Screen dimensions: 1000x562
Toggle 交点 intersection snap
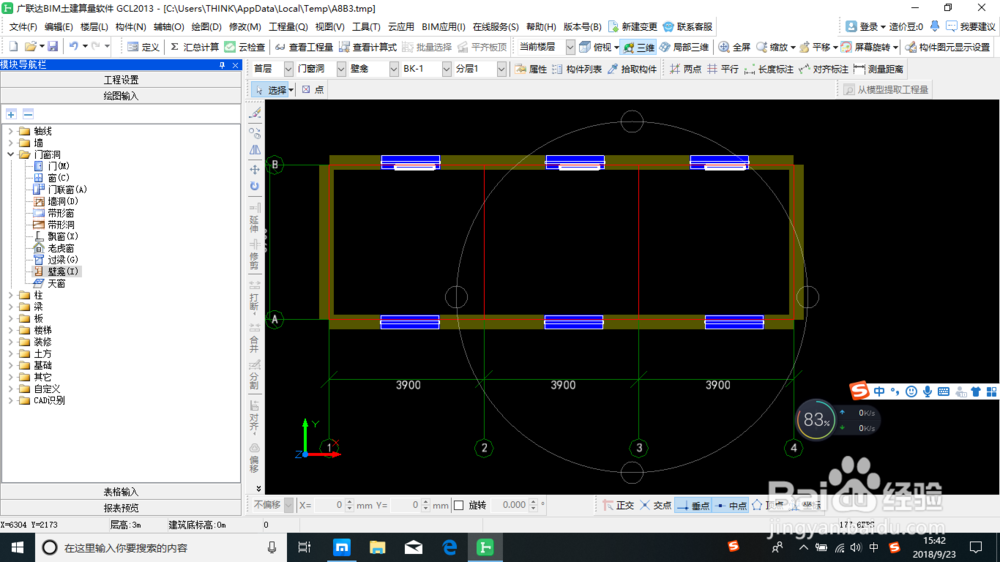[x=656, y=505]
